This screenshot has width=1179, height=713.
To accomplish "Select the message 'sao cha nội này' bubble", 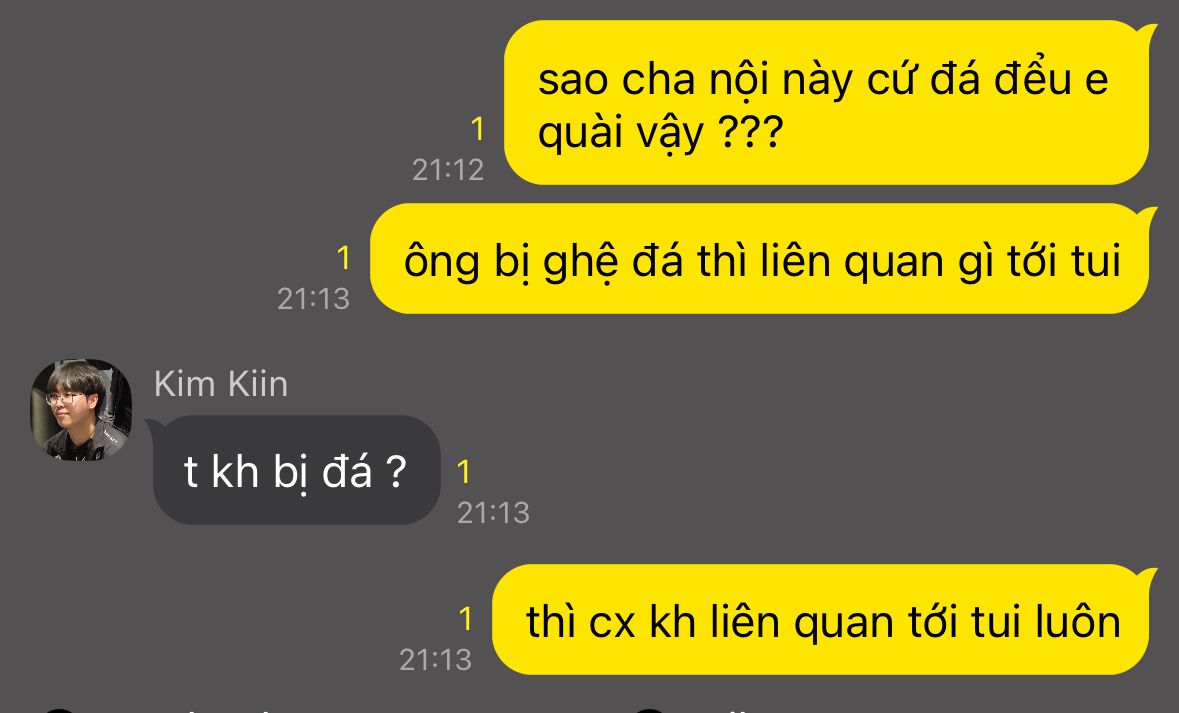I will (827, 102).
